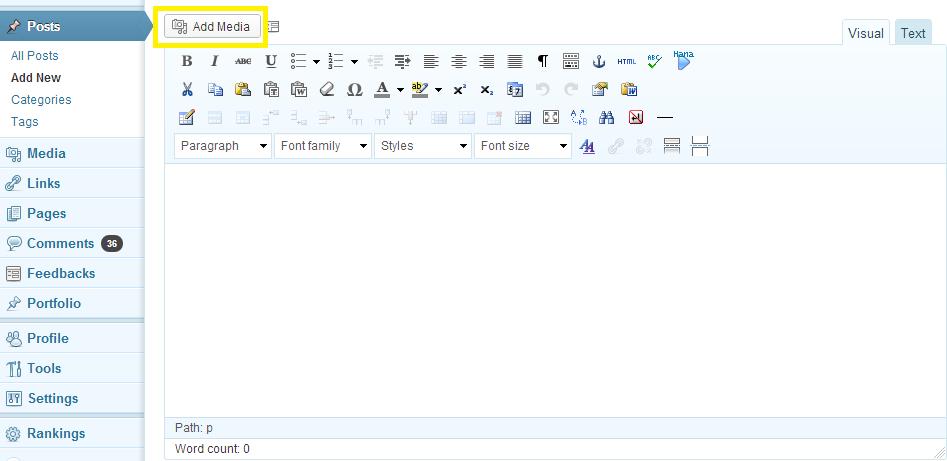Screen dimensions: 947x461
Task: Open the text color picker arrow
Action: click(400, 89)
